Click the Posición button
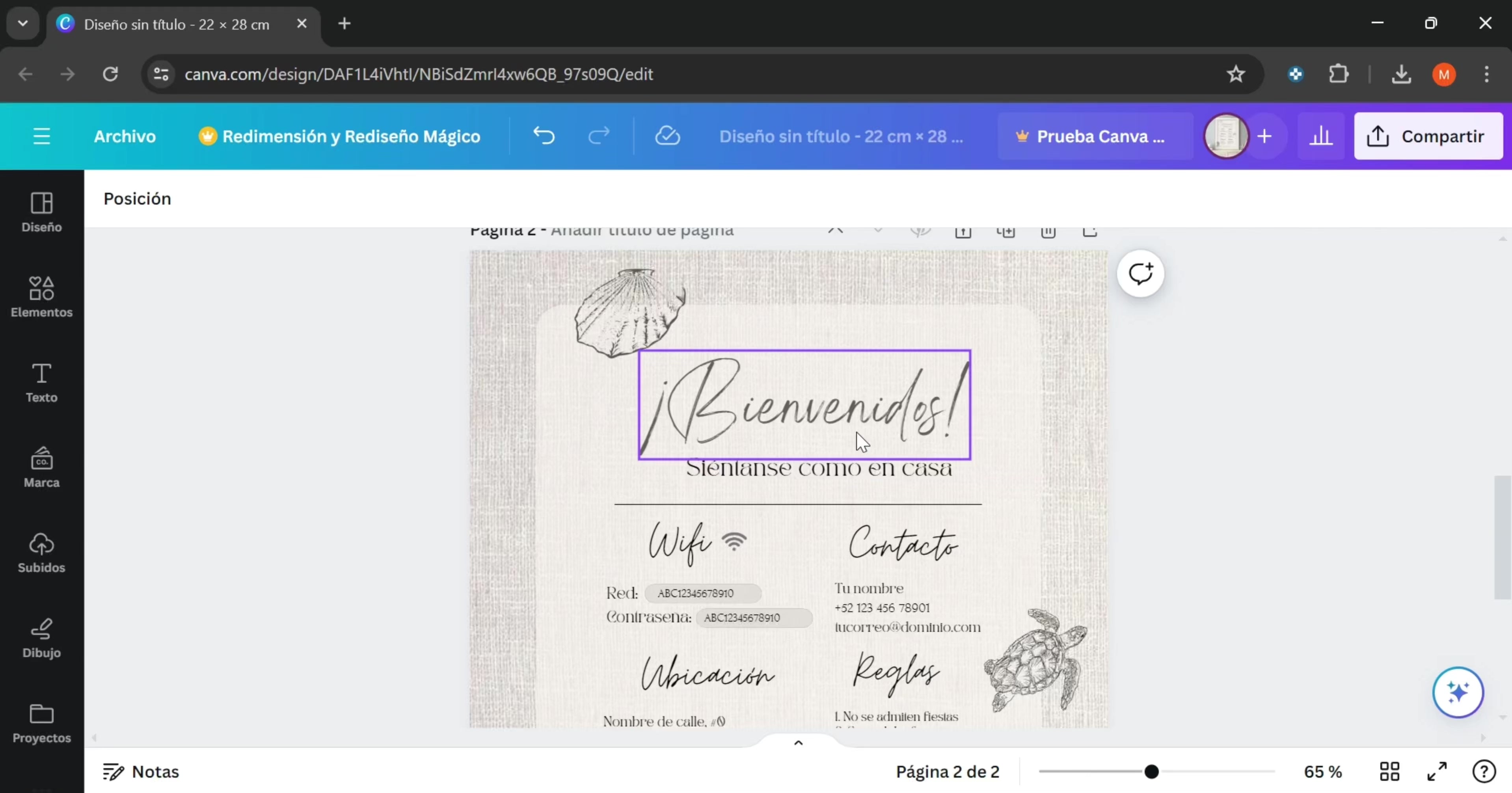 pyautogui.click(x=137, y=198)
